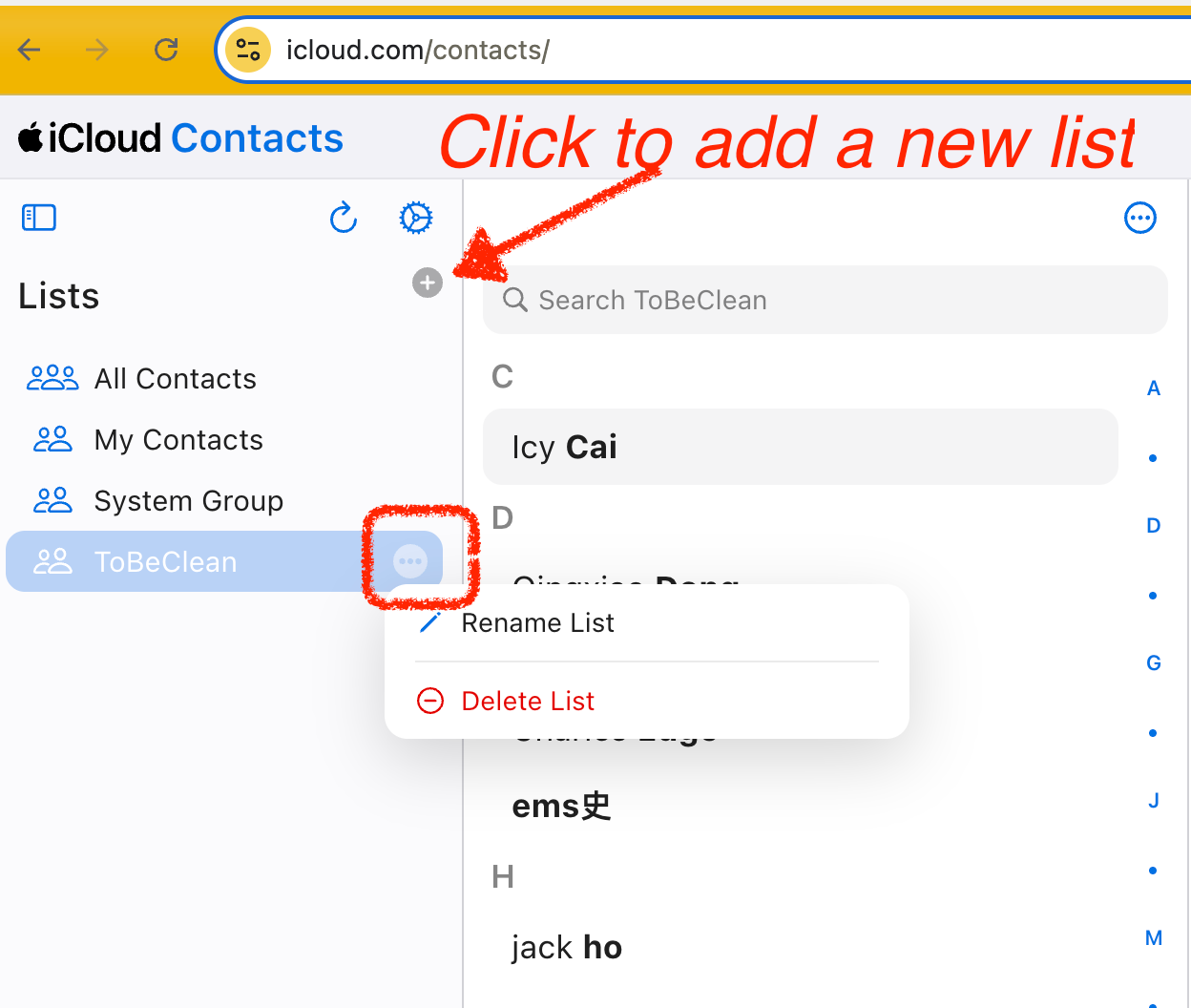
Task: Select contact ems史
Action: tap(801, 807)
